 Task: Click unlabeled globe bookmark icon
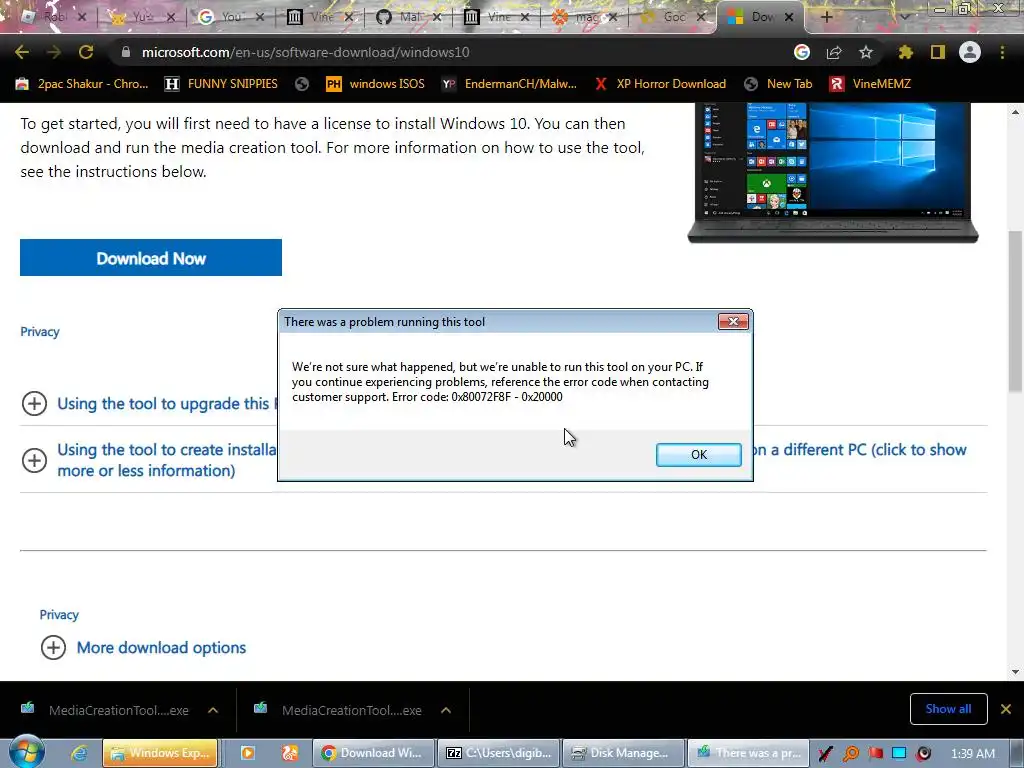pyautogui.click(x=302, y=84)
